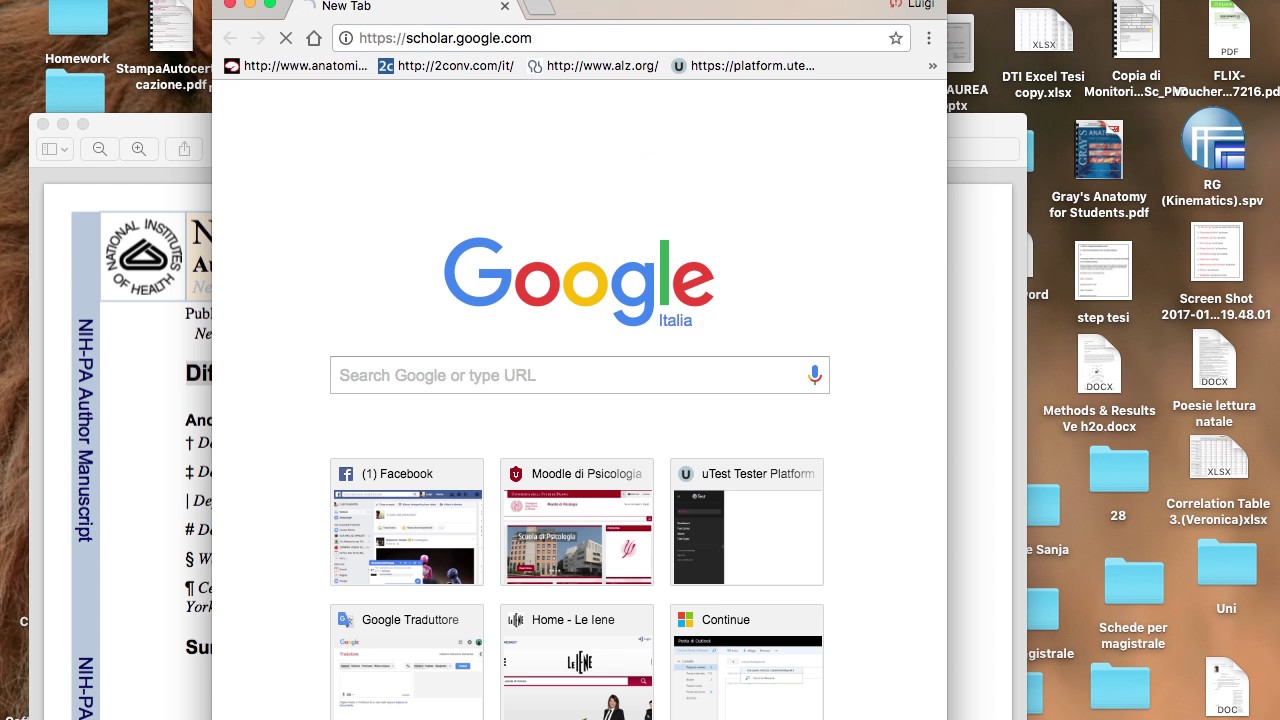
Task: Open the Facebook shortcut tile
Action: tap(407, 522)
